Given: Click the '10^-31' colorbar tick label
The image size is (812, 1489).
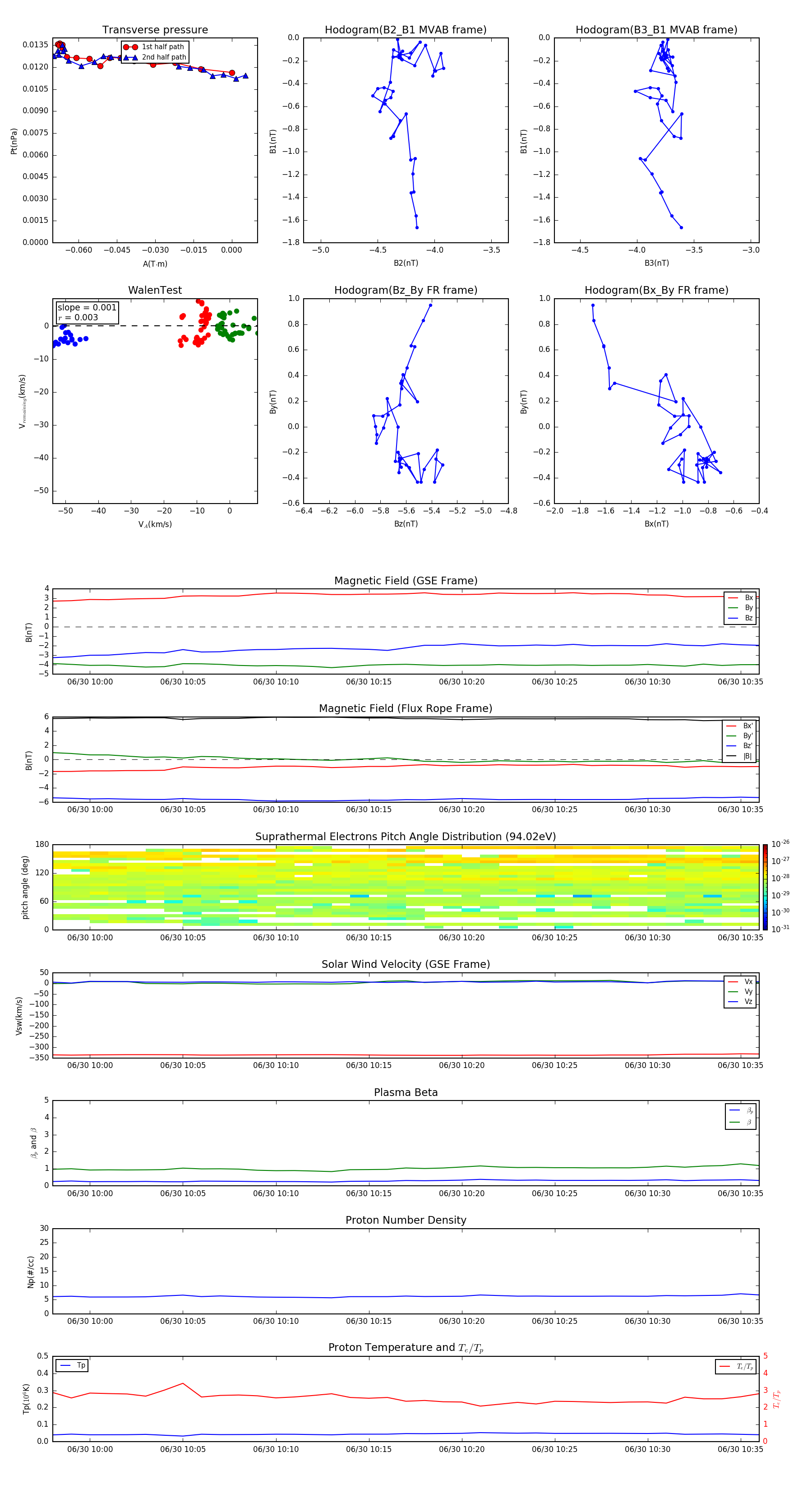Looking at the screenshot, I should (x=780, y=929).
